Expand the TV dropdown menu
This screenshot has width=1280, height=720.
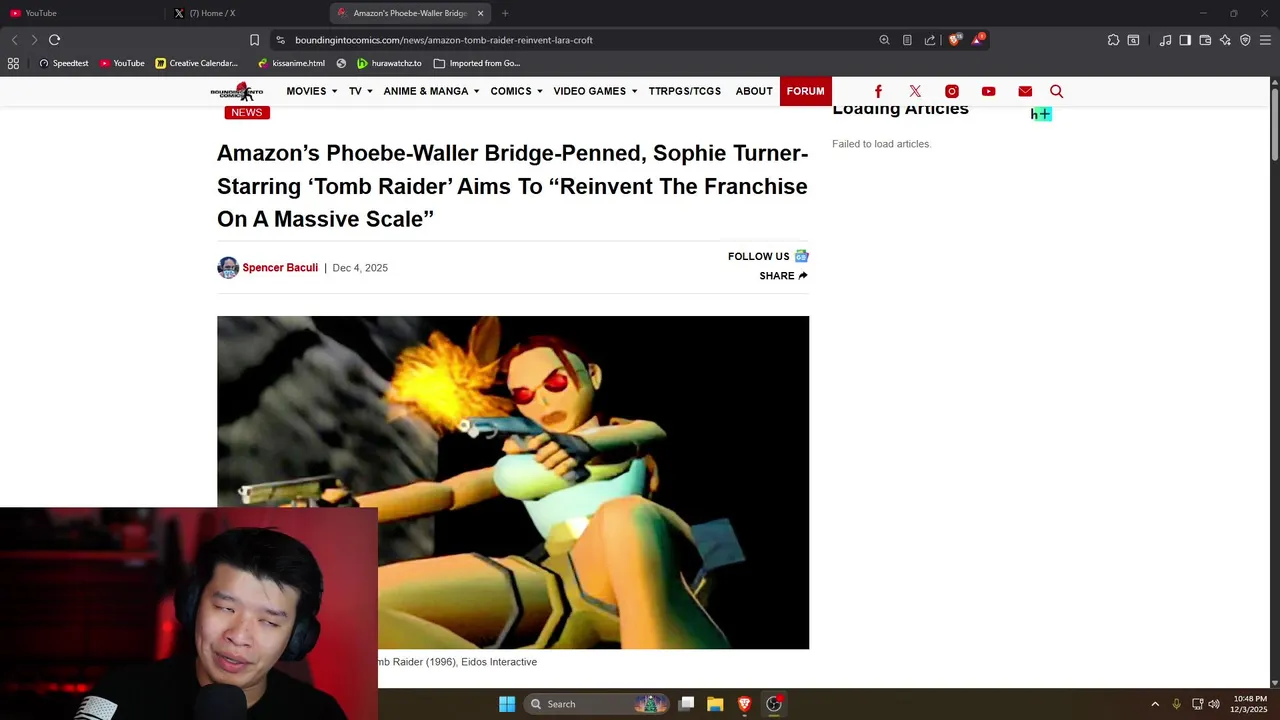click(x=360, y=91)
